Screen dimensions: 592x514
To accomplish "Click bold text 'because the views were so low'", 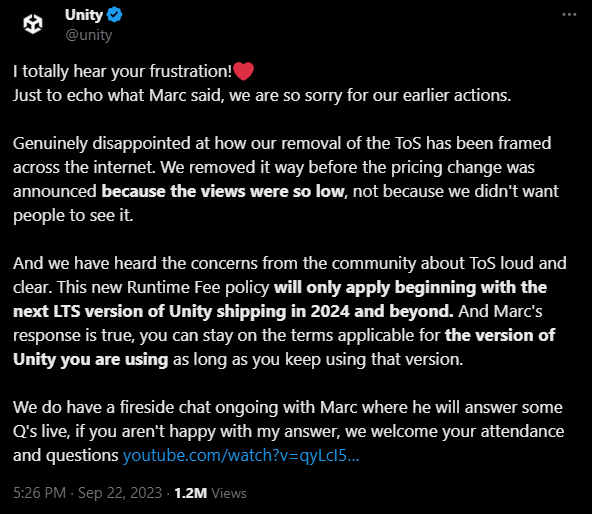I will coord(223,191).
